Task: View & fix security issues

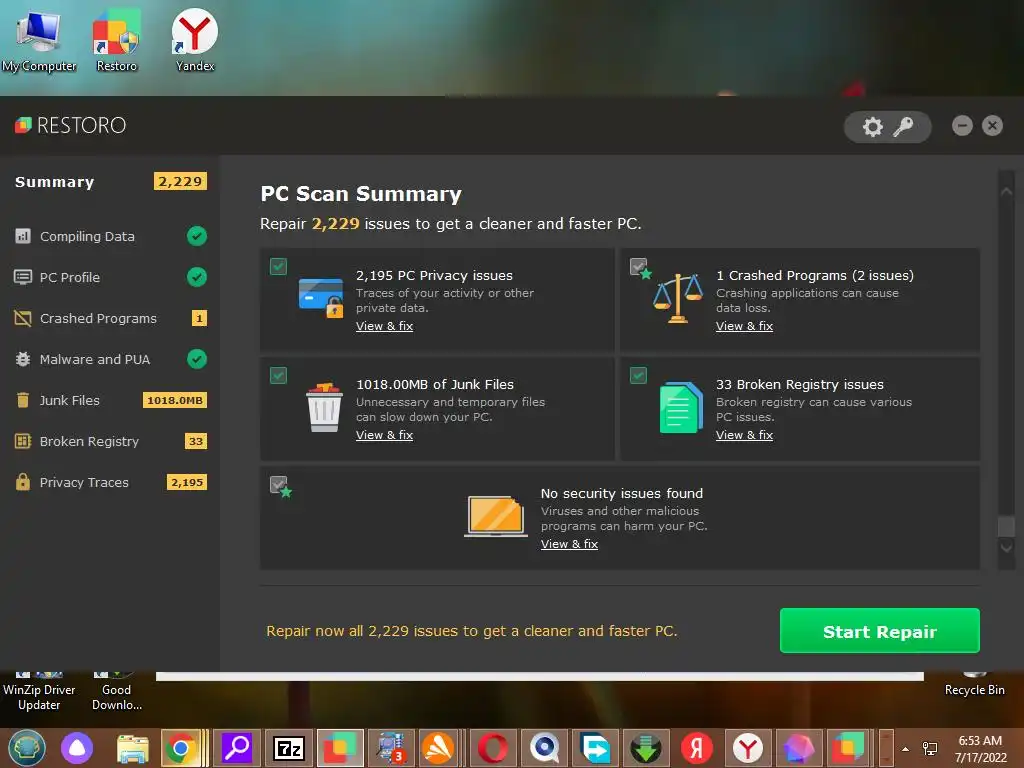Action: tap(569, 544)
